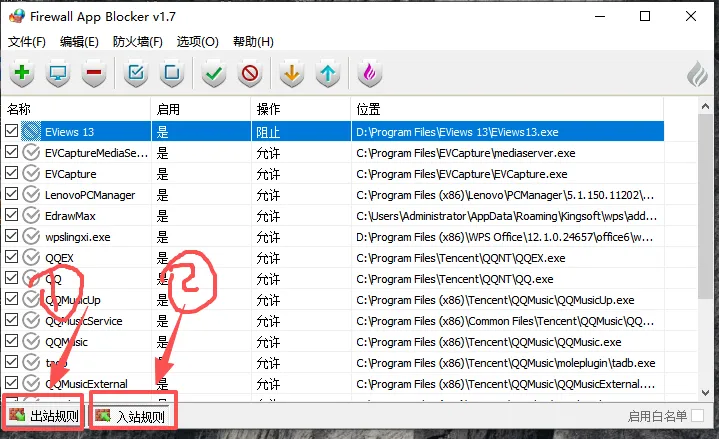Click the Enable selected (checked box) icon
Screen dimensions: 719x439
pyautogui.click(x=136, y=73)
